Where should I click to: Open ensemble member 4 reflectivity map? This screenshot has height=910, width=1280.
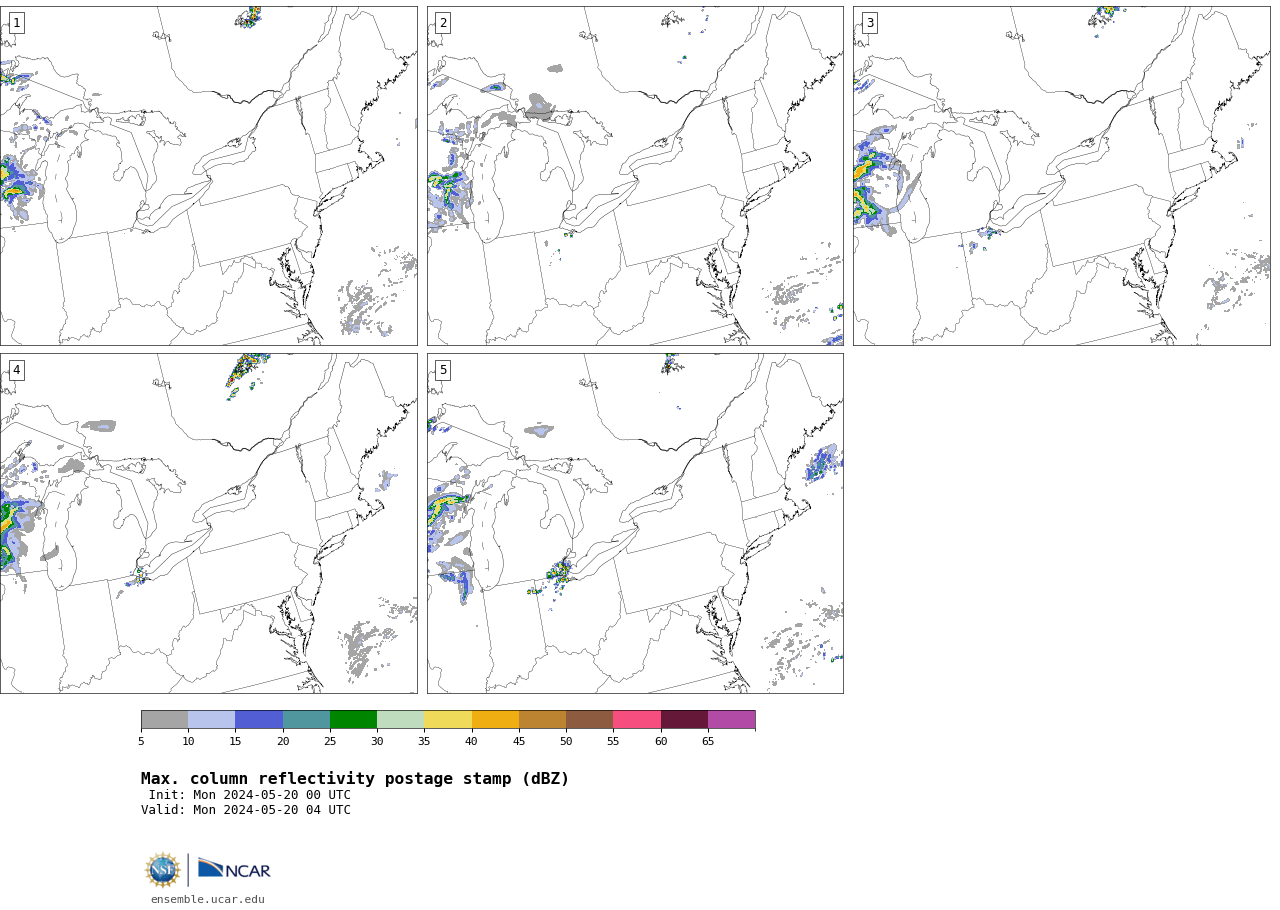208,523
